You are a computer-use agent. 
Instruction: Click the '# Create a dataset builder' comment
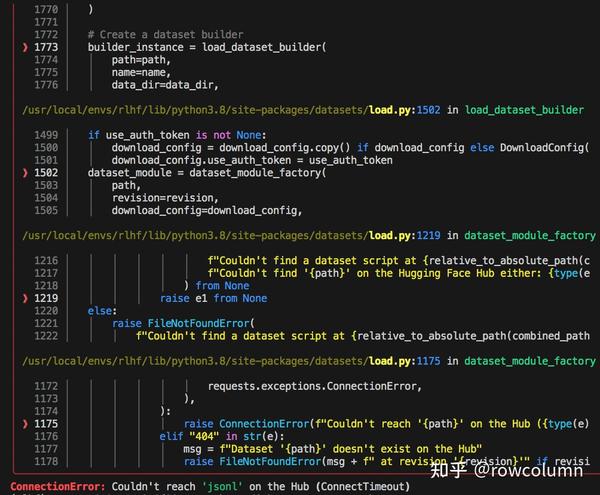point(165,35)
